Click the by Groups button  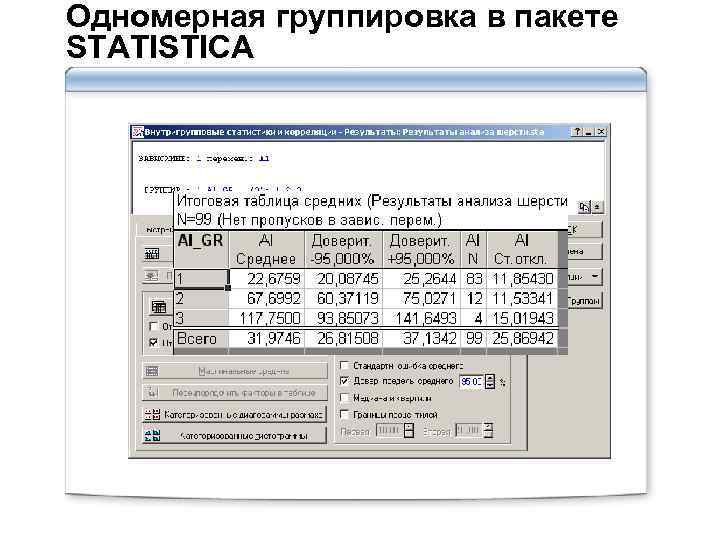[x=585, y=301]
